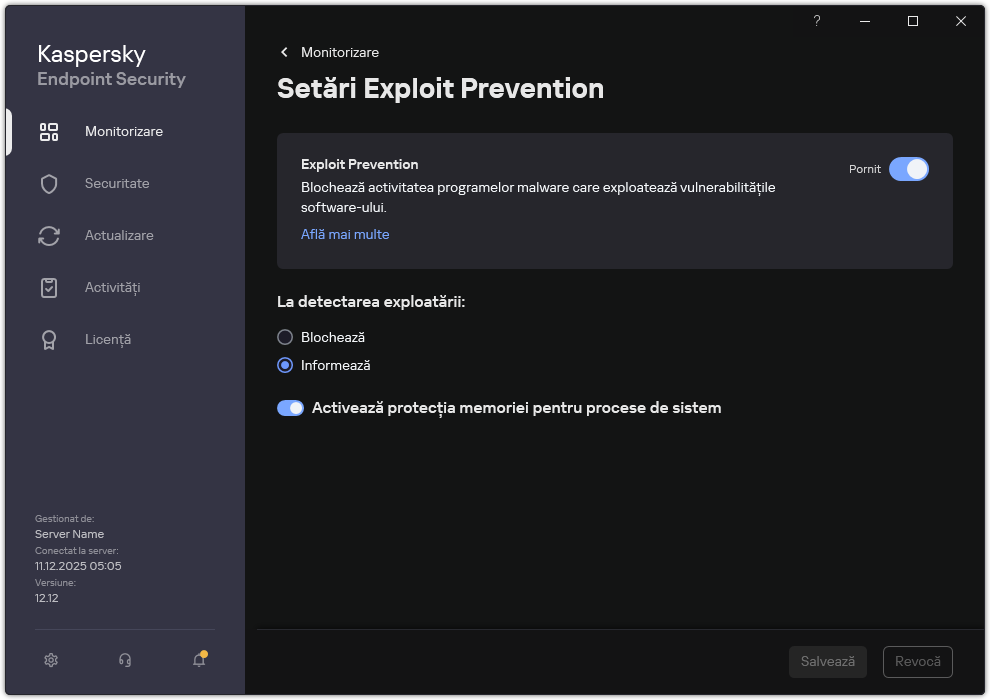Select the Informează option
This screenshot has height=700, width=990.
click(x=285, y=365)
